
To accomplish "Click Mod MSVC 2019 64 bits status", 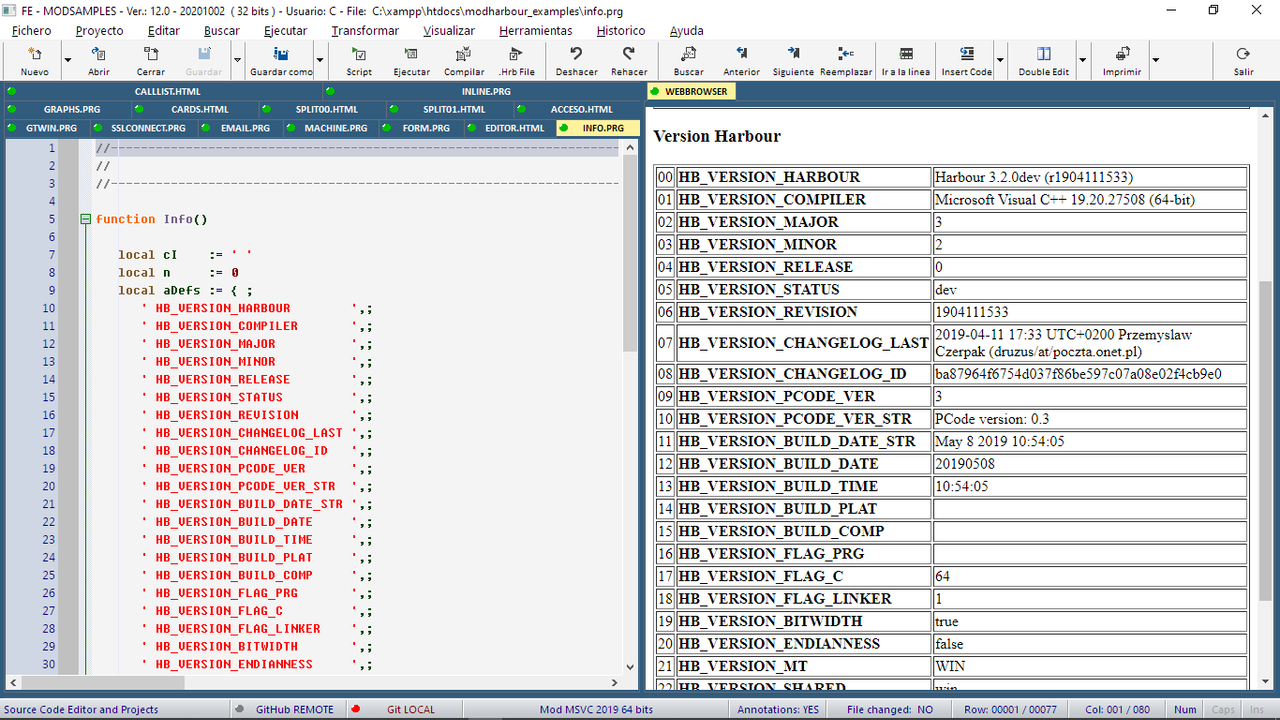I will click(596, 709).
